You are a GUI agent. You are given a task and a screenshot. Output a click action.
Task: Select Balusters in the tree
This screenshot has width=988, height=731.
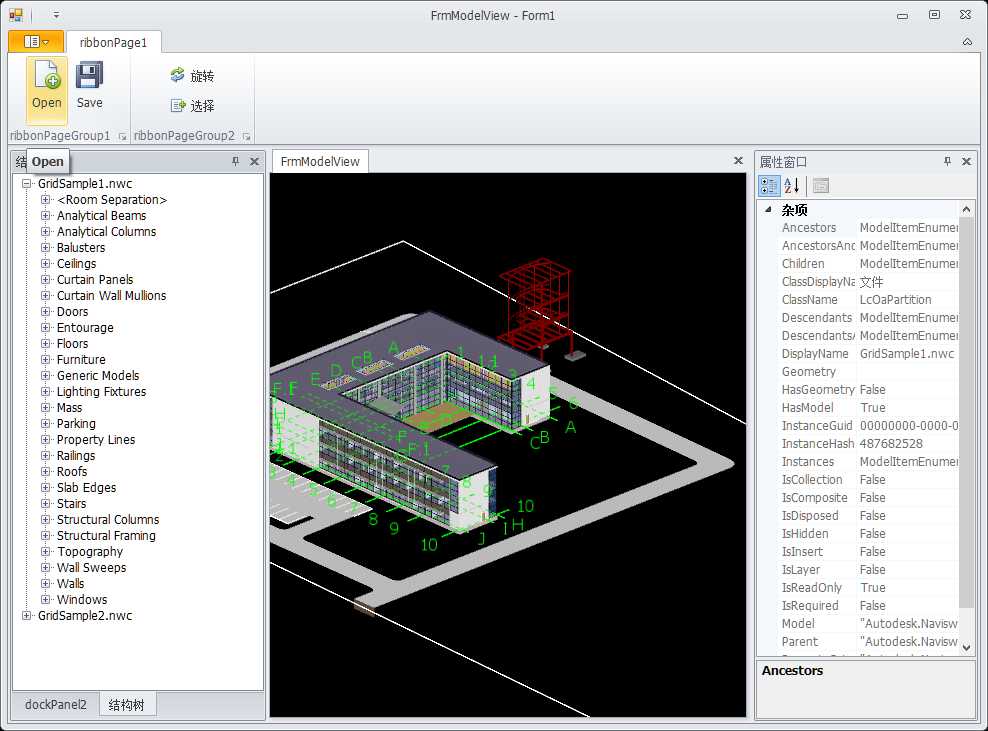(81, 248)
